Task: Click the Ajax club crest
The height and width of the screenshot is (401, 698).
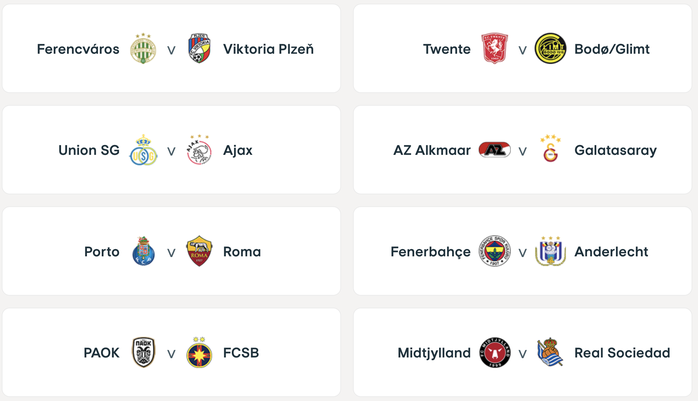Action: point(199,150)
